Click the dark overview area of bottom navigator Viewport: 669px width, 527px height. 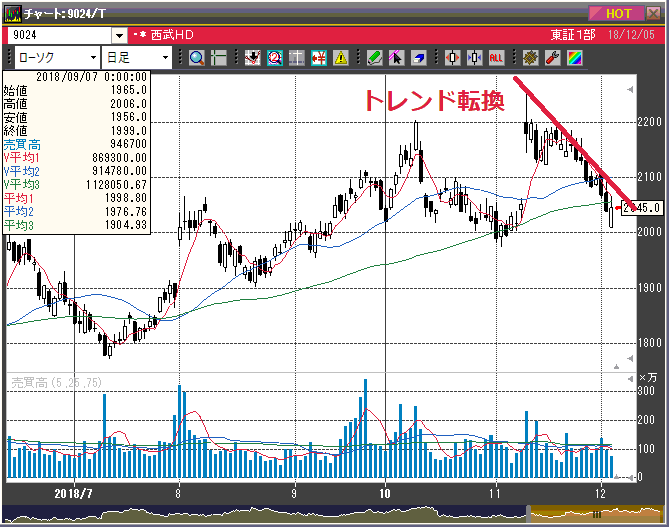coord(265,514)
